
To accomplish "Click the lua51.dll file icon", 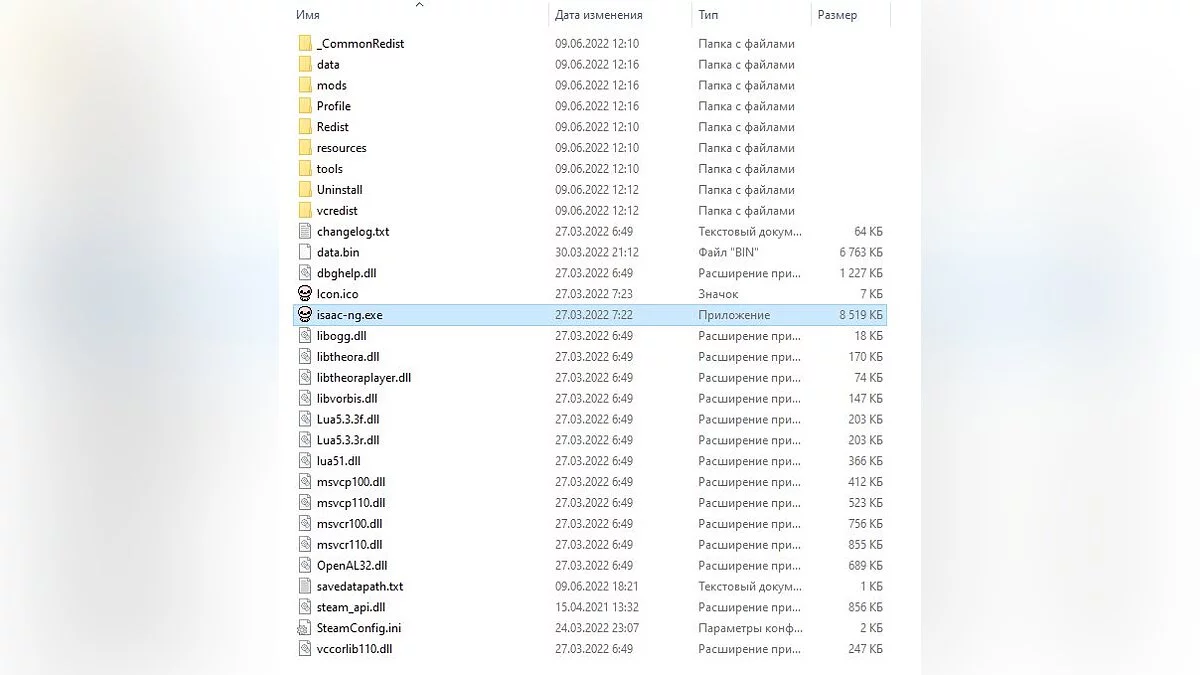I will tap(306, 461).
